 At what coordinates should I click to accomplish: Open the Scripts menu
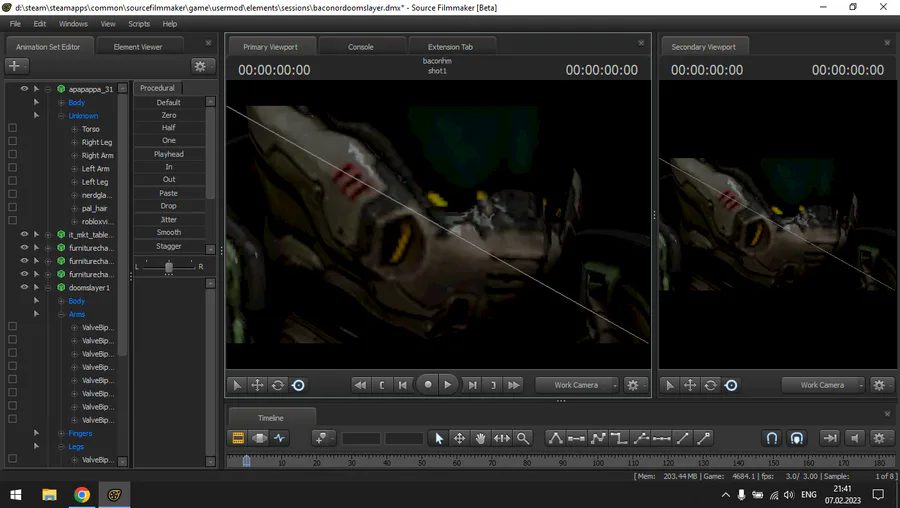[139, 24]
